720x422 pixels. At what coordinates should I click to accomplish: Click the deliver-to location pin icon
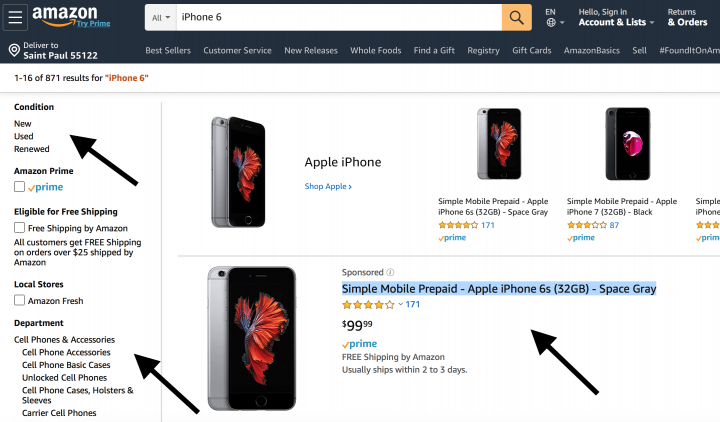click(x=14, y=51)
